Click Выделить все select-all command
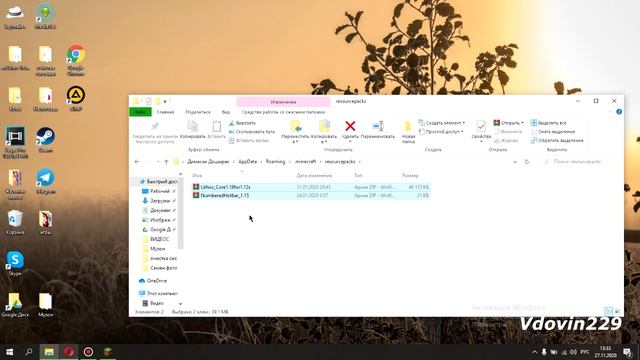This screenshot has width=640, height=360. click(x=548, y=123)
